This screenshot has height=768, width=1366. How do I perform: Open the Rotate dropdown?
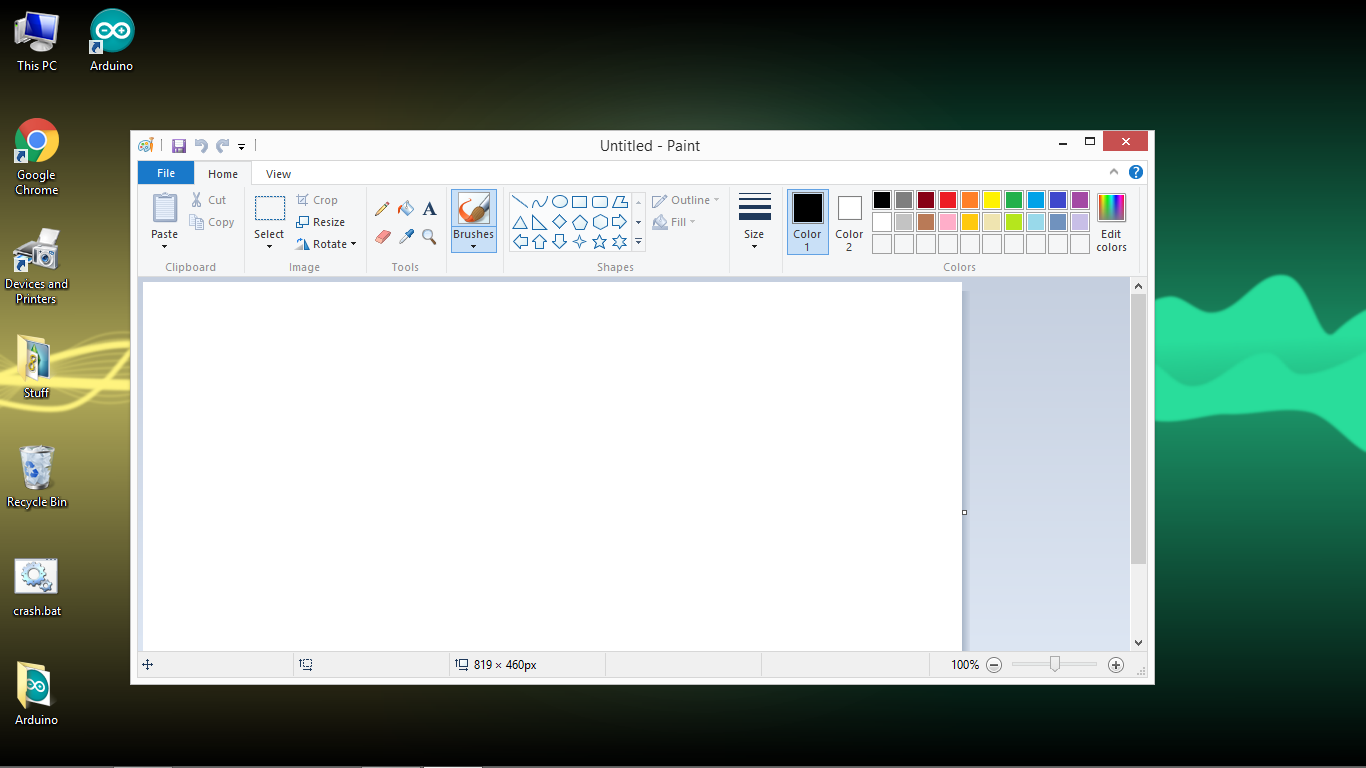click(x=327, y=243)
